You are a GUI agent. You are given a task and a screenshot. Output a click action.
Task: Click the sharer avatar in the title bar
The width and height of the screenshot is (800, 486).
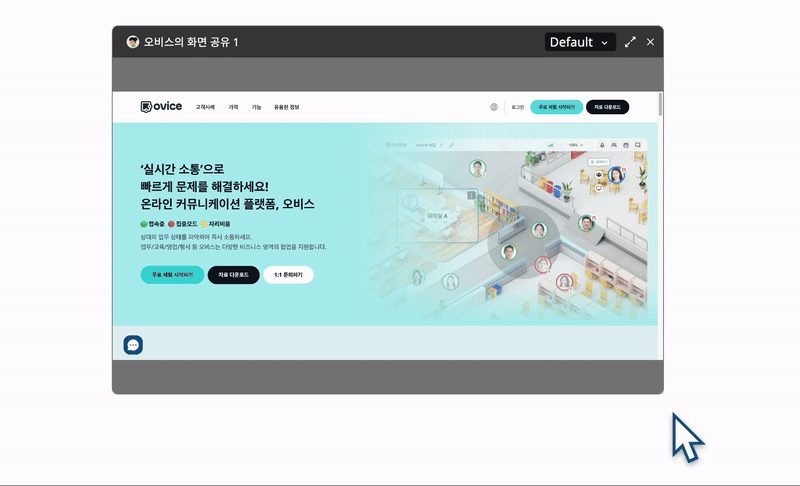click(133, 42)
